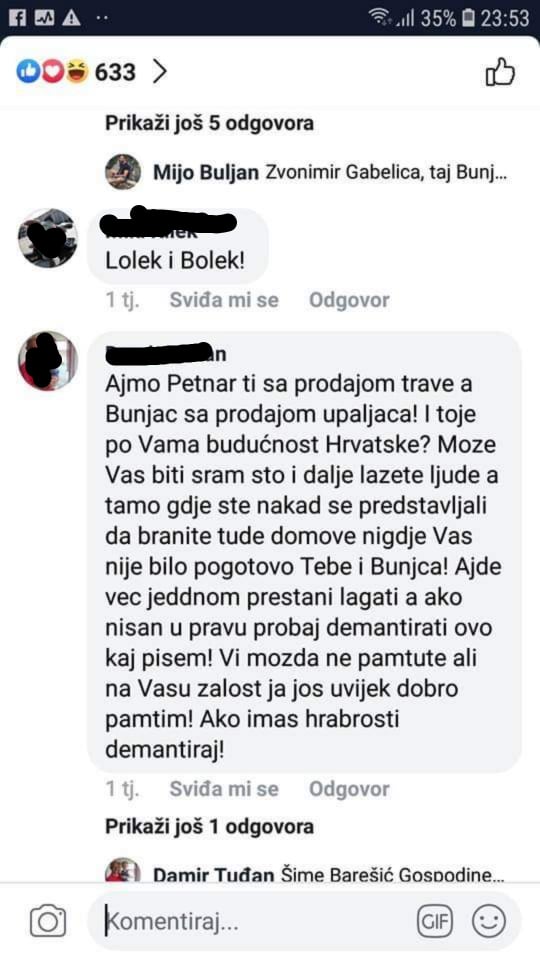Viewport: 540px width, 960px height.
Task: Tap 'Odgovor' under the long comment
Action: [x=349, y=789]
